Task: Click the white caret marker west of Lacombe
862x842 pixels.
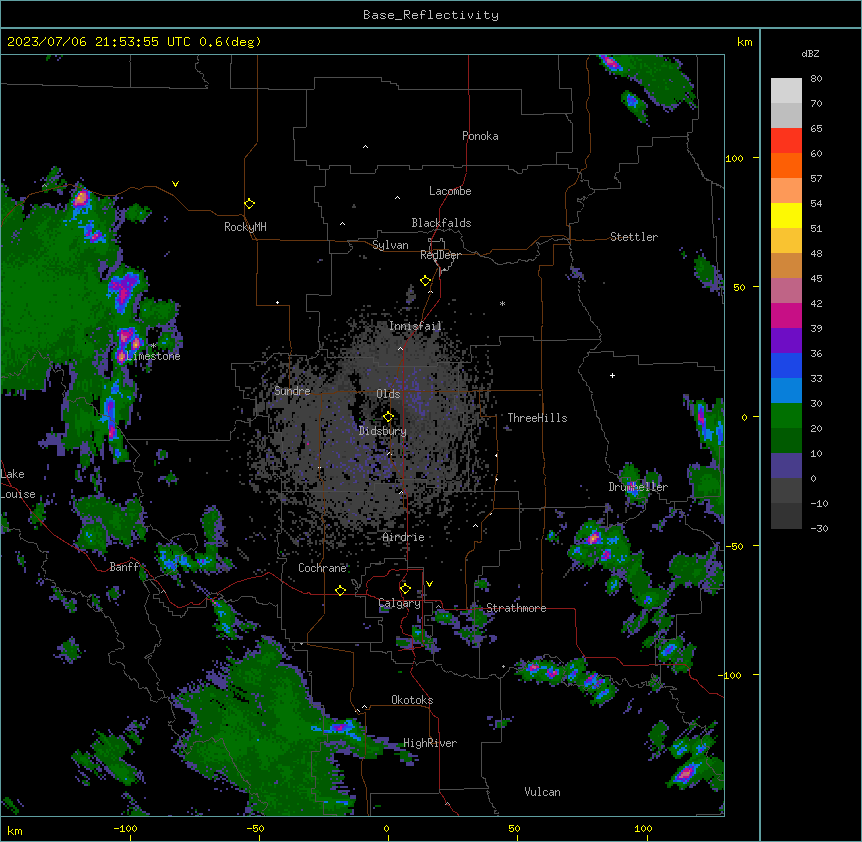Action: coord(397,198)
